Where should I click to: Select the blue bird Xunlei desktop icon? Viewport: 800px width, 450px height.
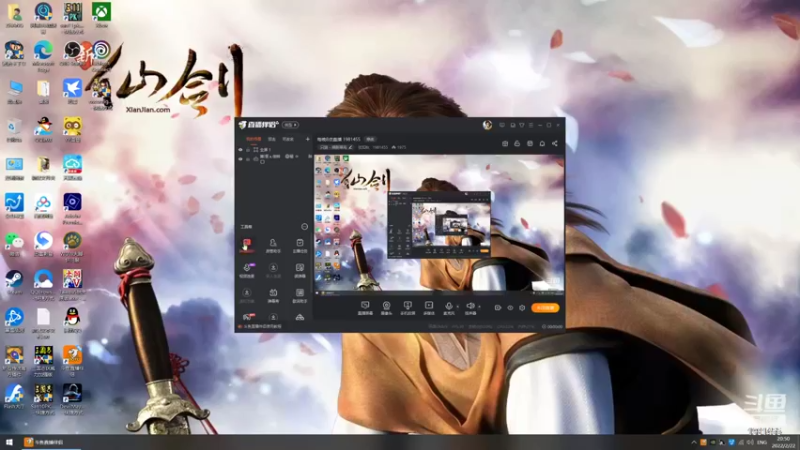72,92
